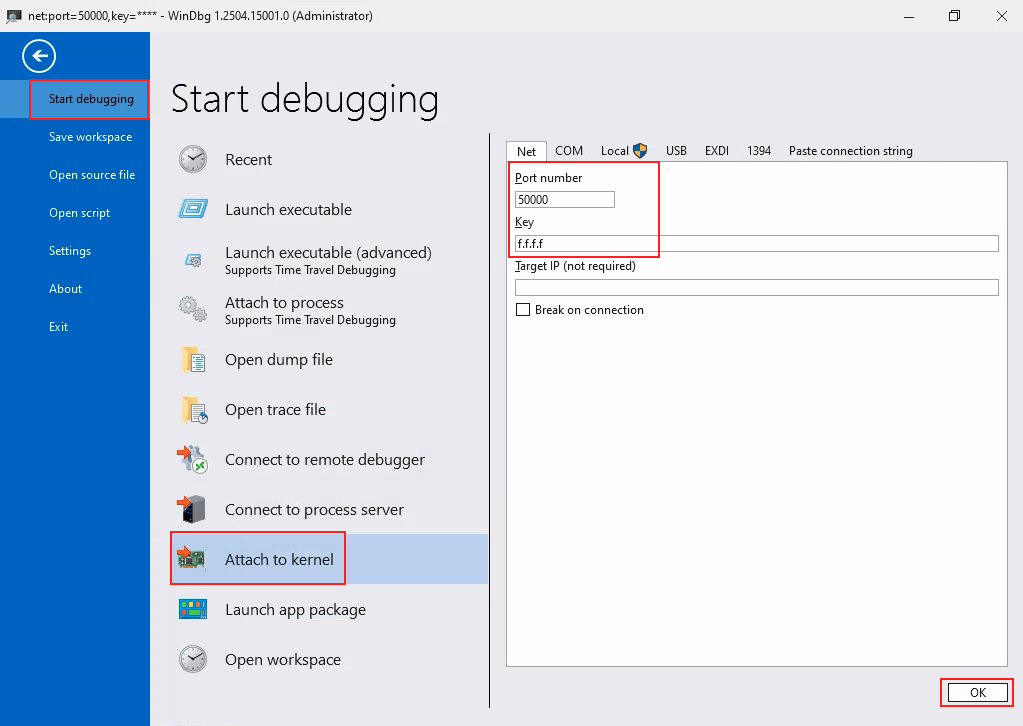Choose Open trace file label
Viewport: 1023px width, 726px height.
pos(275,410)
